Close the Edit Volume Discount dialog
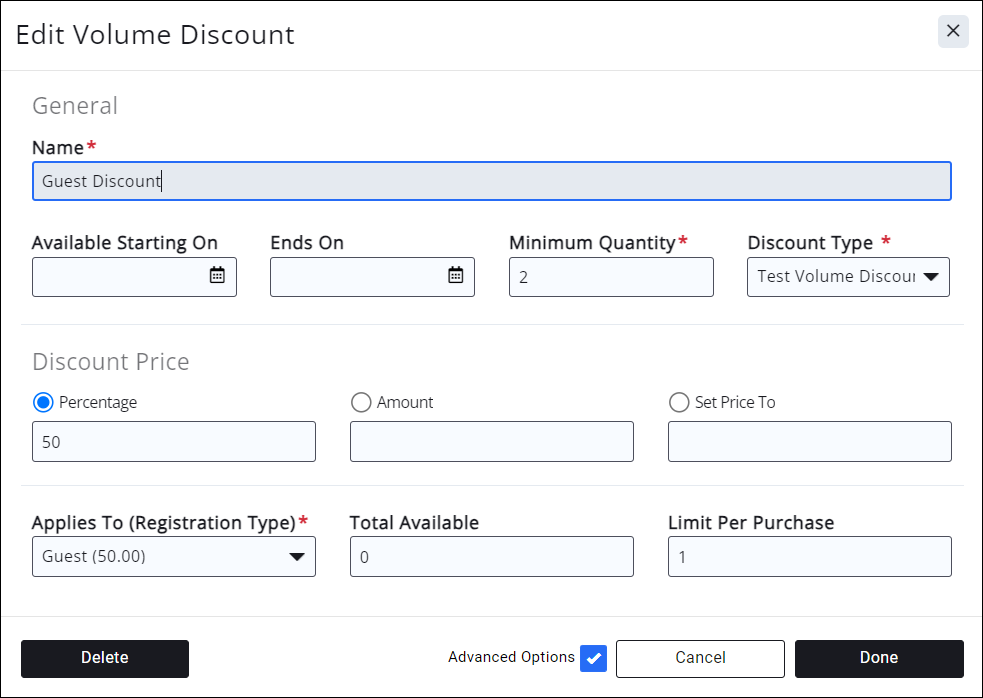Viewport: 983px width, 698px height. click(953, 32)
